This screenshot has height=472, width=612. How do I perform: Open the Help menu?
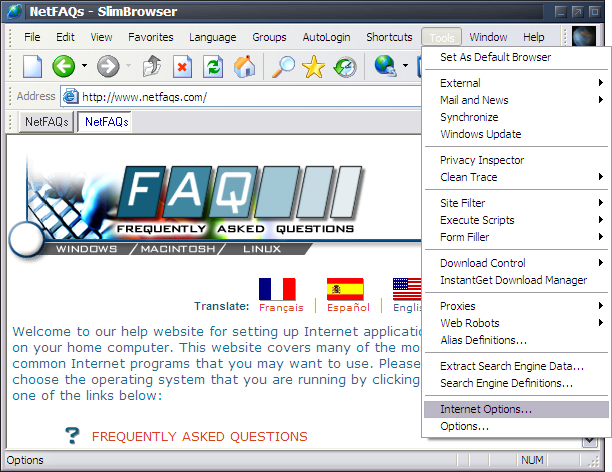coord(534,37)
